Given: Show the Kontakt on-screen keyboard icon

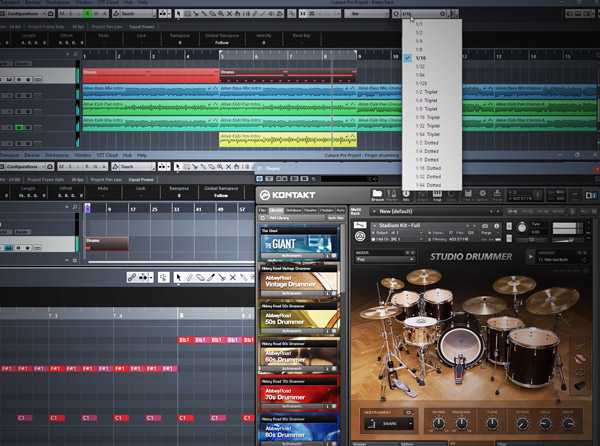Looking at the screenshot, I should pyautogui.click(x=437, y=195).
